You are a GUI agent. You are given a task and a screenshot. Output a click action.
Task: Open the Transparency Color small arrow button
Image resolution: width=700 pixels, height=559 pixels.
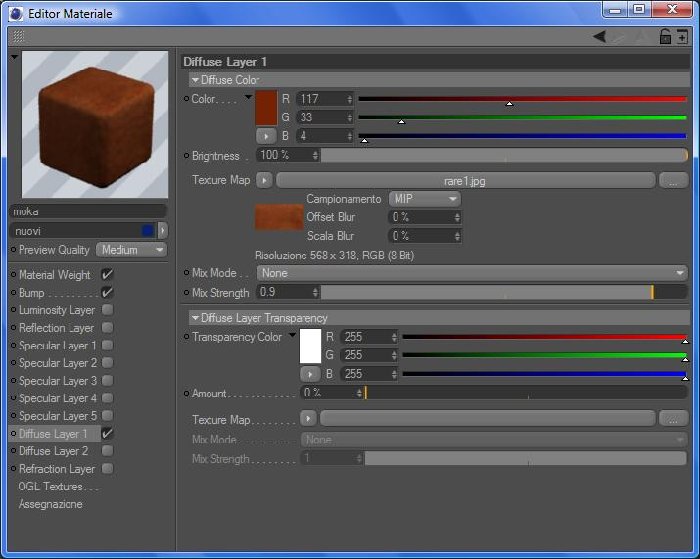click(x=310, y=373)
